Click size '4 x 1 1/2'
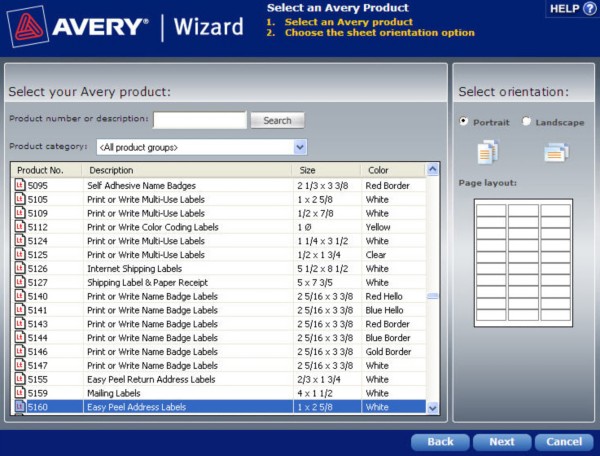600x456 pixels. [315, 393]
